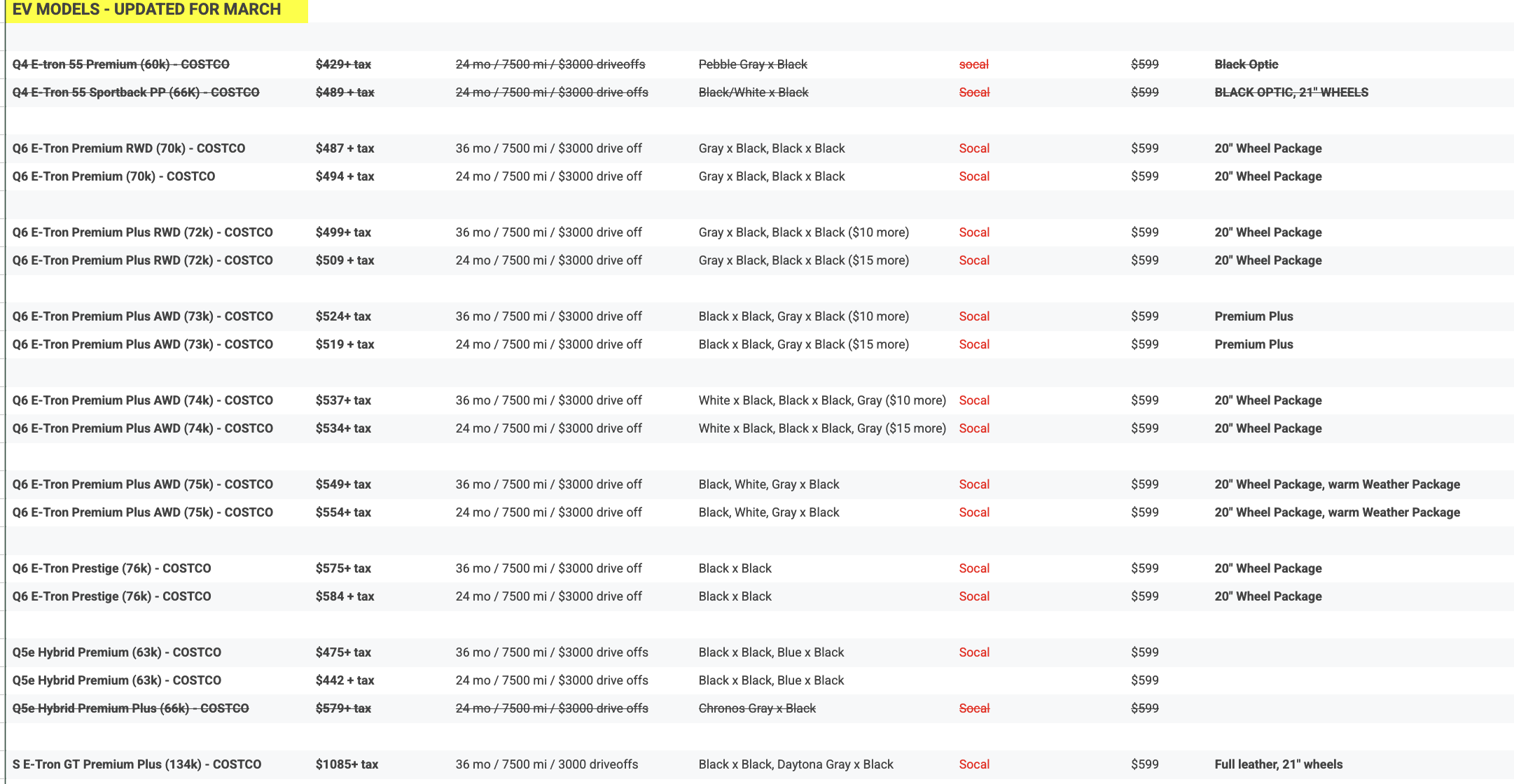Click the Q6 E-Tron Premium RWD (70k) cell

click(x=129, y=148)
